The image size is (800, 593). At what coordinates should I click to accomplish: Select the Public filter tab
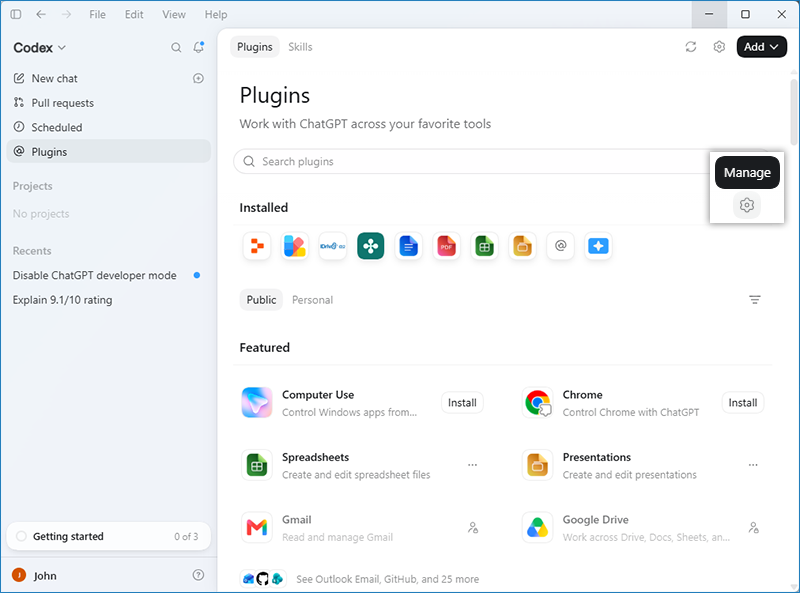click(x=261, y=300)
